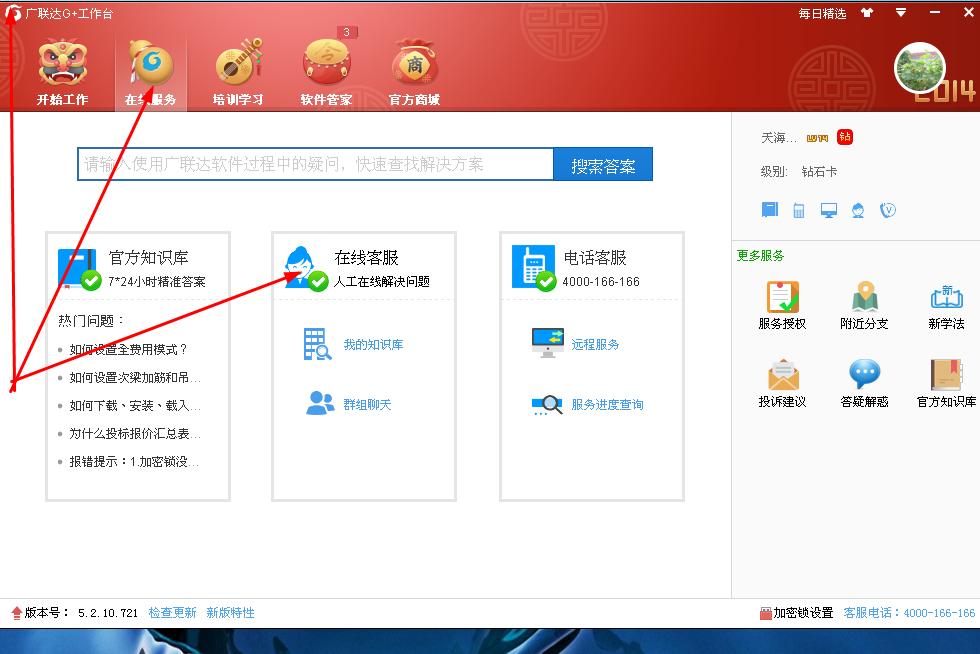Click the 检查更新 link
The width and height of the screenshot is (980, 654).
(x=172, y=613)
